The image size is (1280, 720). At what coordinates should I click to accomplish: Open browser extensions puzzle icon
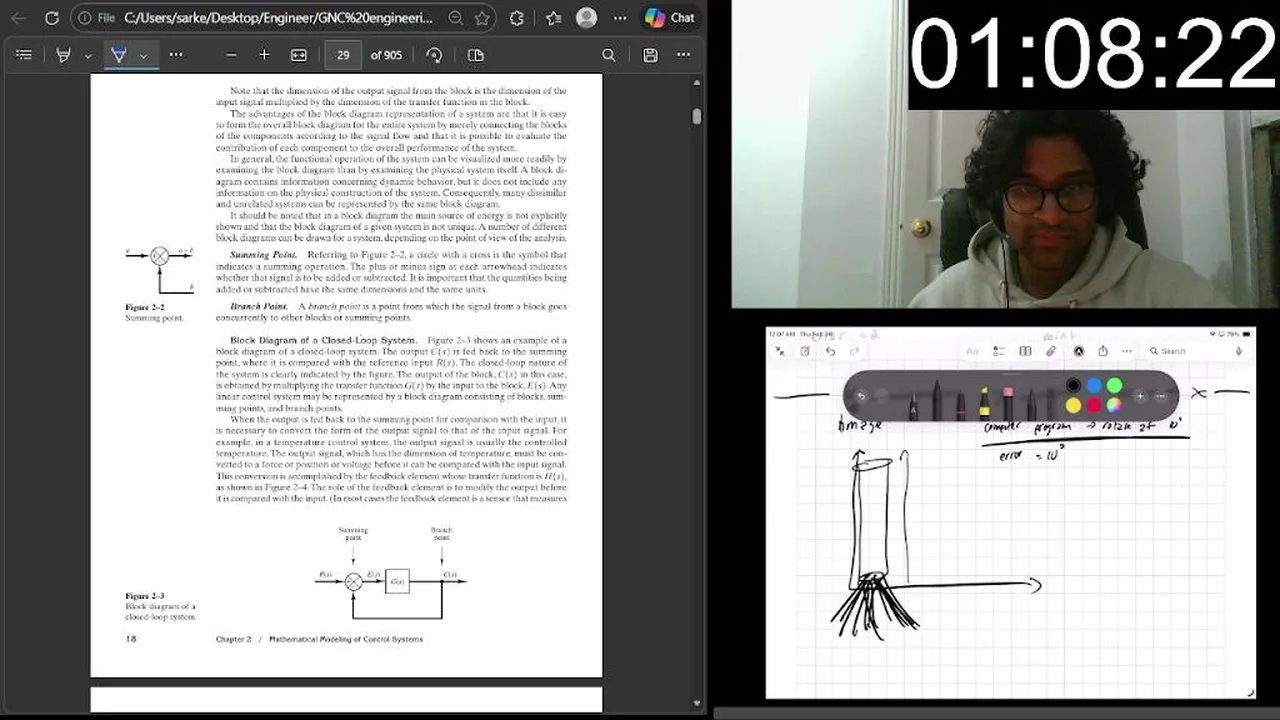click(518, 18)
